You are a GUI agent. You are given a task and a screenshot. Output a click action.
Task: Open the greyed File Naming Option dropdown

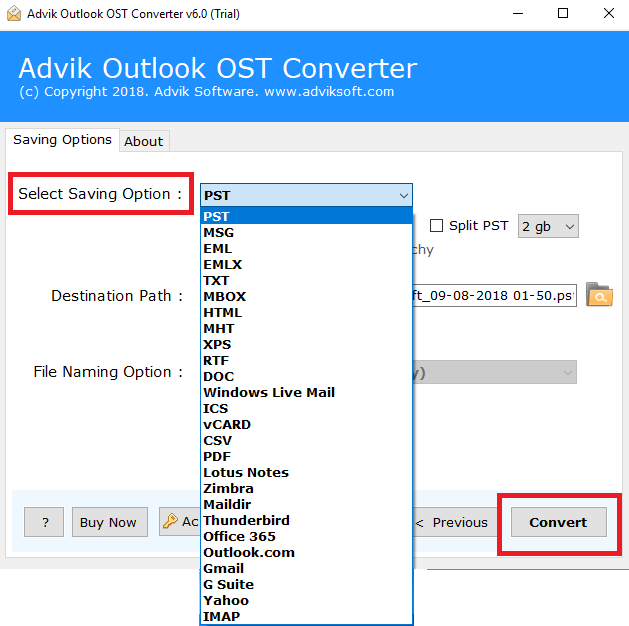(494, 372)
